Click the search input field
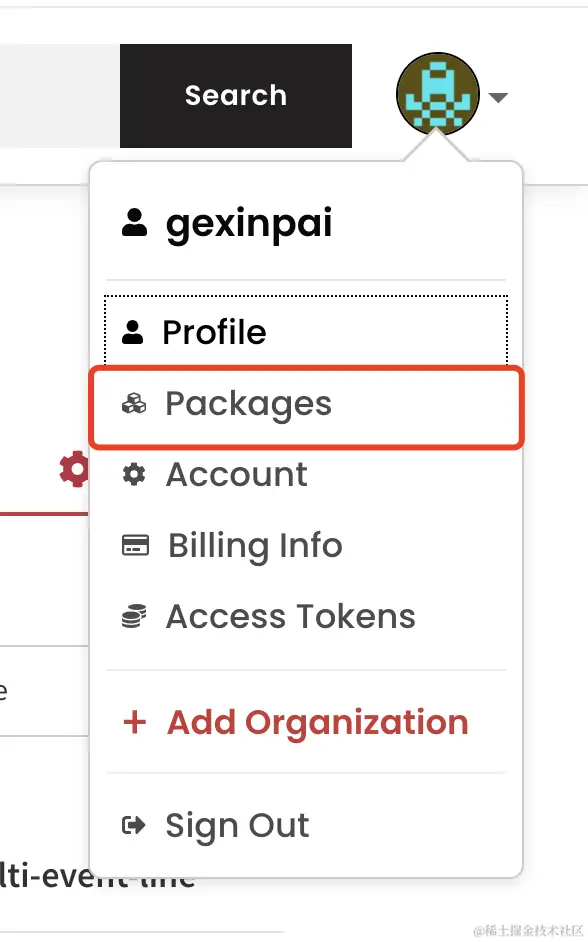The height and width of the screenshot is (942, 588). click(x=59, y=96)
